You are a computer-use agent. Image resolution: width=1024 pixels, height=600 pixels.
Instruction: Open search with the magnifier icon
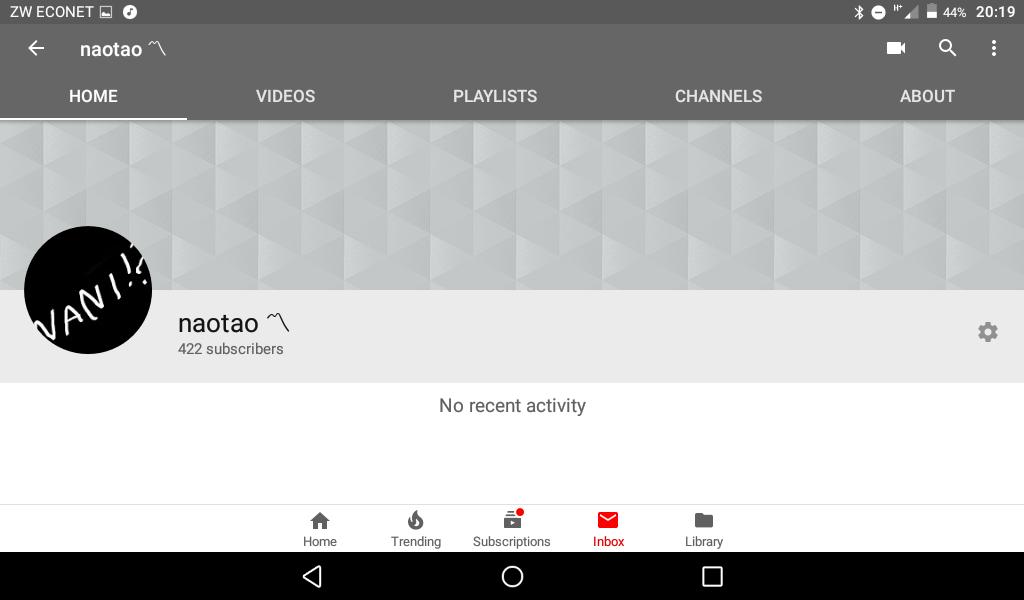tap(947, 48)
